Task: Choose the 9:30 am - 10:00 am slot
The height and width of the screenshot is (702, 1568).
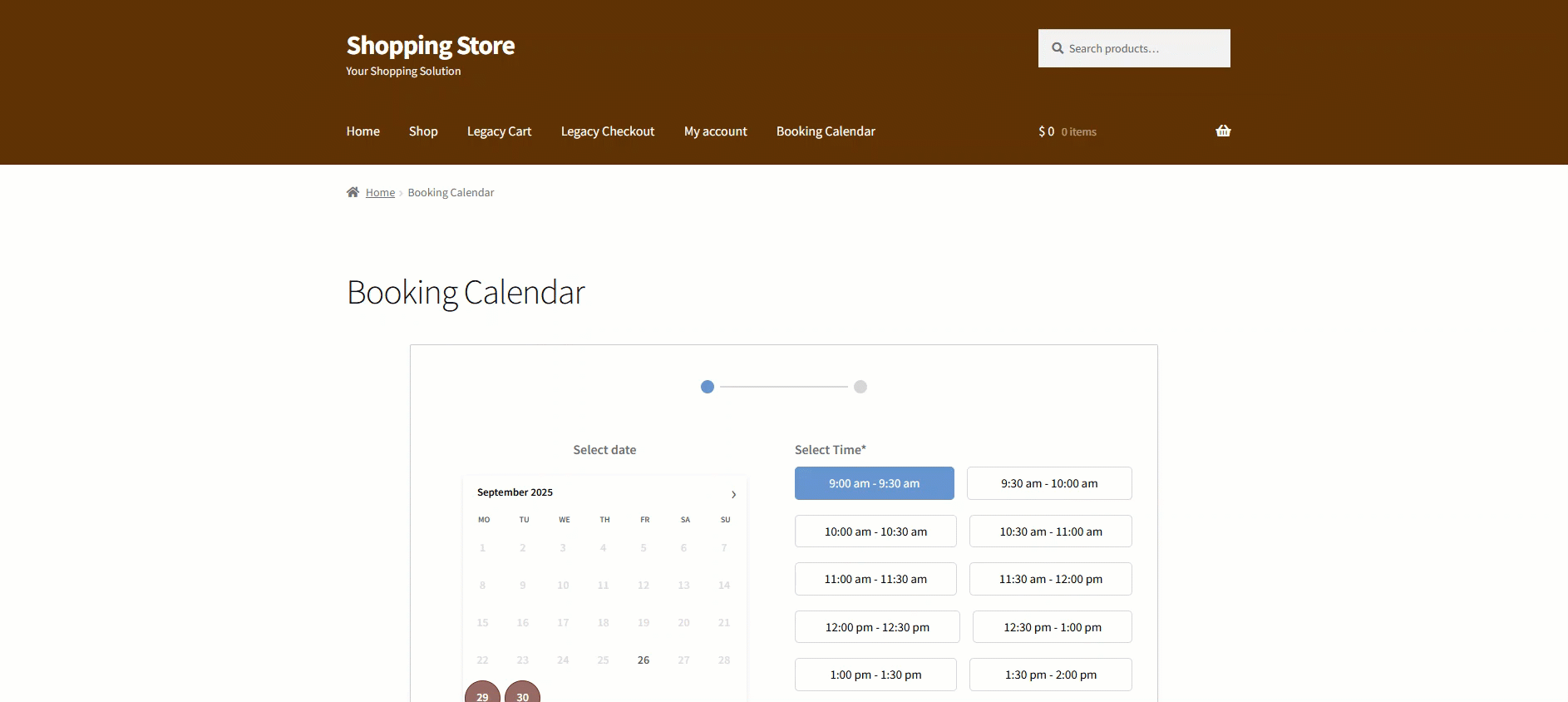Action: pyautogui.click(x=1048, y=483)
